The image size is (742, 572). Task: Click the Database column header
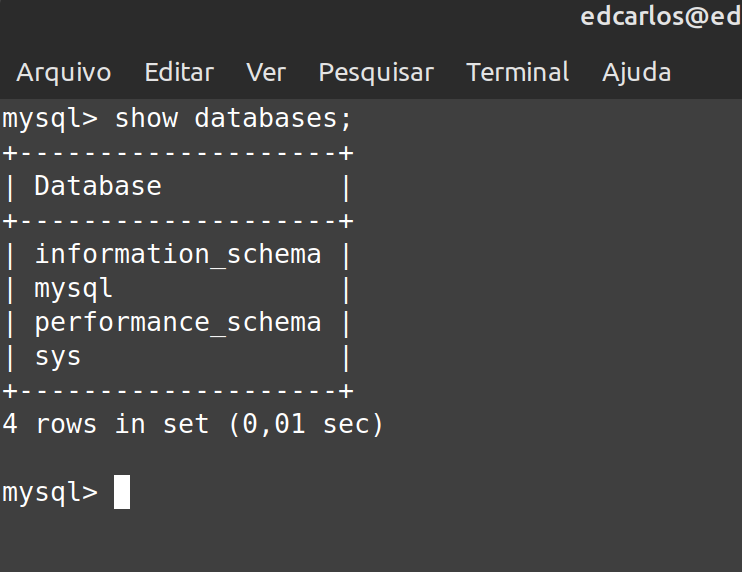pos(98,186)
